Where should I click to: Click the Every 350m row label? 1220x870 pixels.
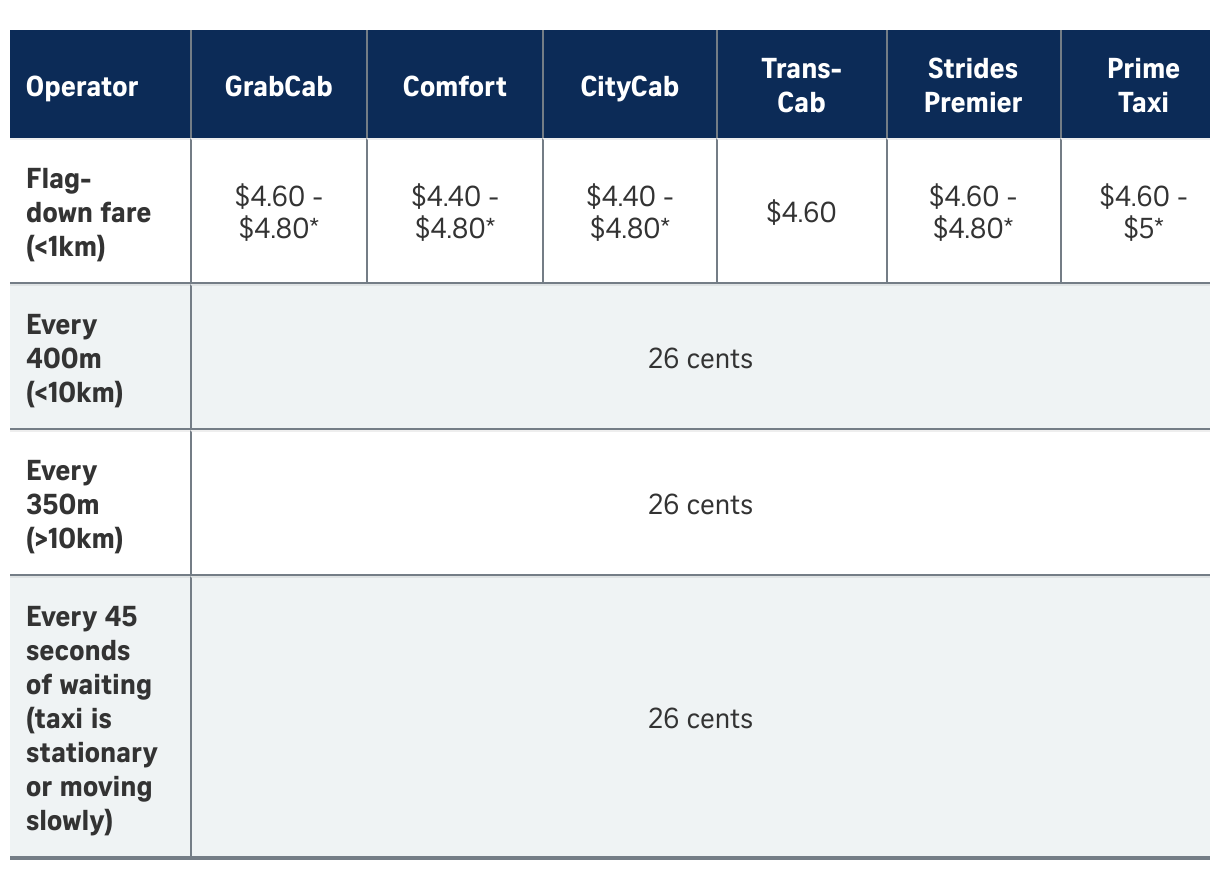74,504
